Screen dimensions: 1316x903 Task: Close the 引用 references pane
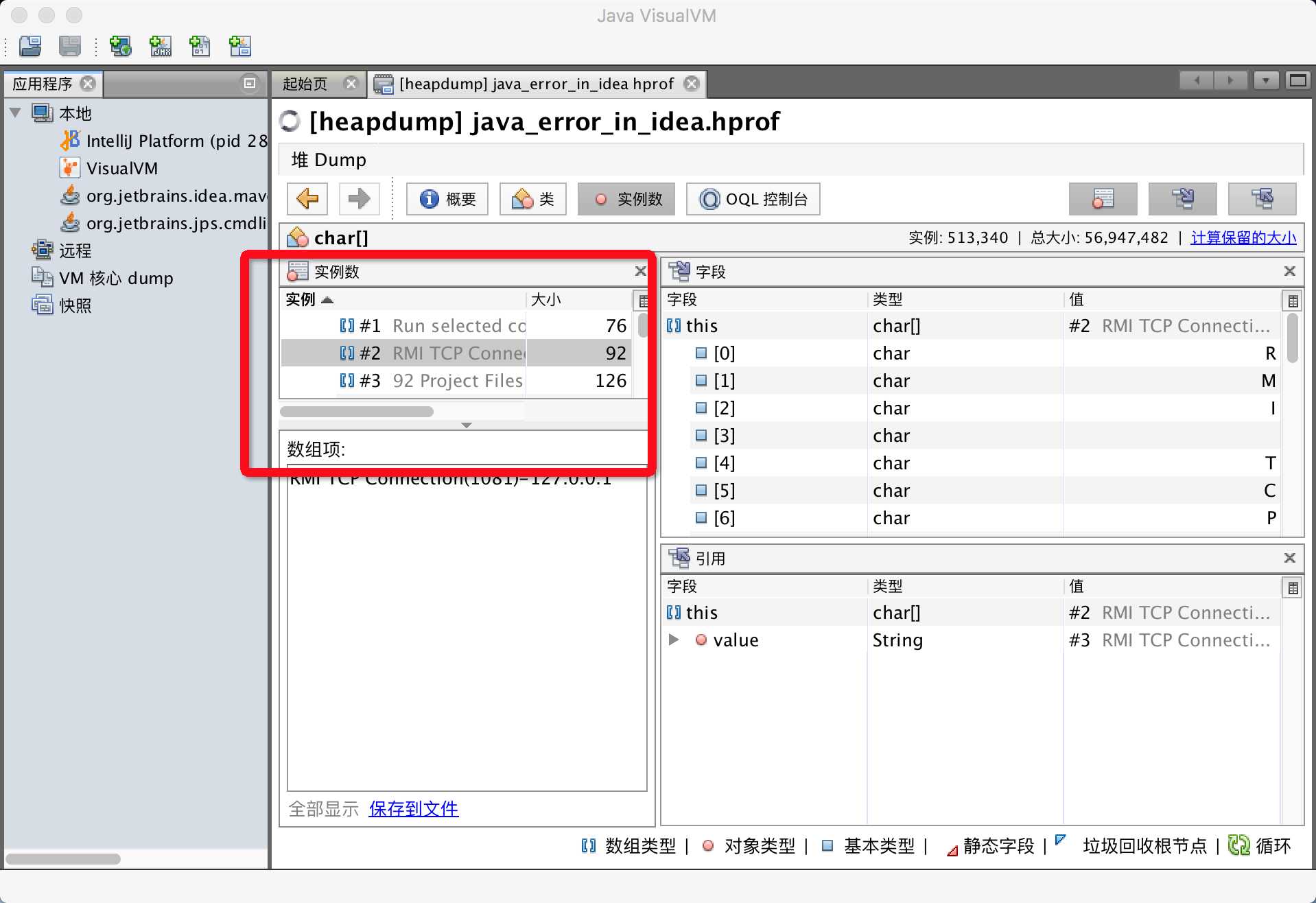1289,558
